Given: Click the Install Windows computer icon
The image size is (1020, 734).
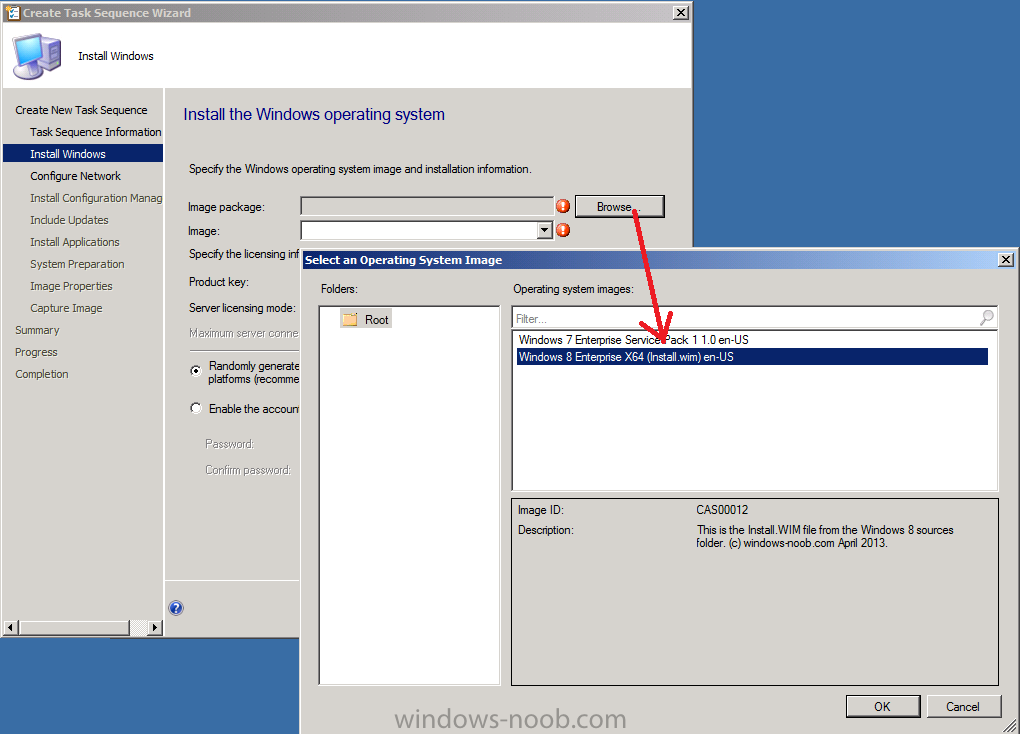Looking at the screenshot, I should pos(37,57).
